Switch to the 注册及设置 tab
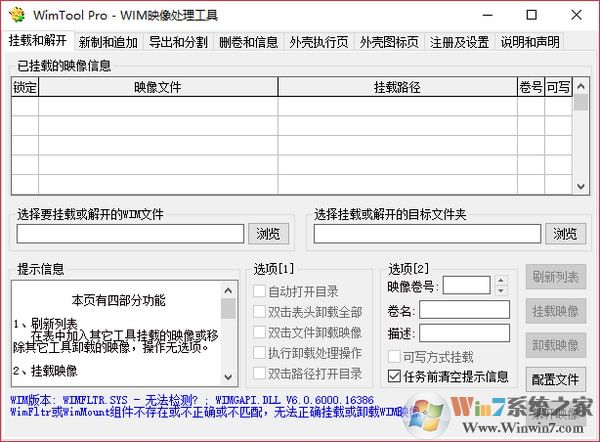The height and width of the screenshot is (442, 600). click(460, 42)
